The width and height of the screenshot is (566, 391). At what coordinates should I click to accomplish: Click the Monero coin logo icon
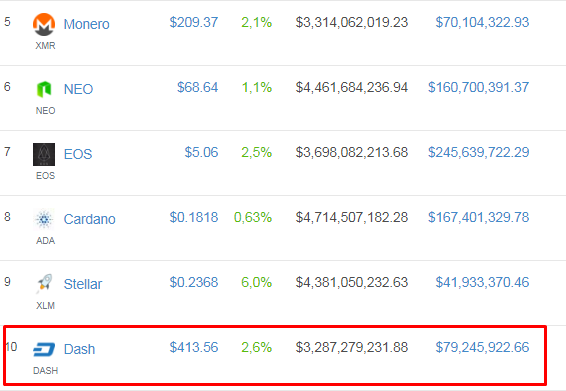pyautogui.click(x=44, y=24)
